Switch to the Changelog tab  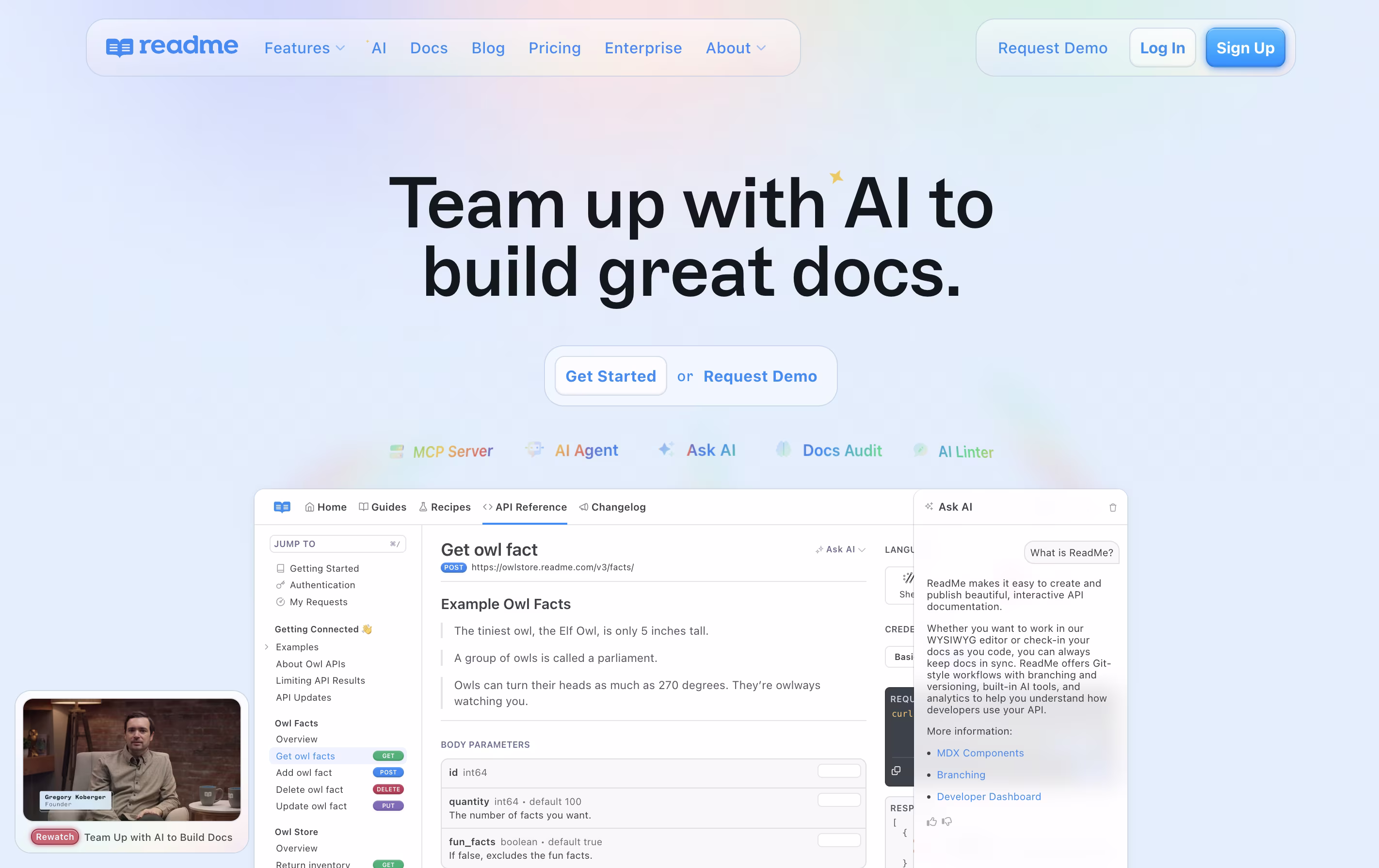(x=612, y=507)
